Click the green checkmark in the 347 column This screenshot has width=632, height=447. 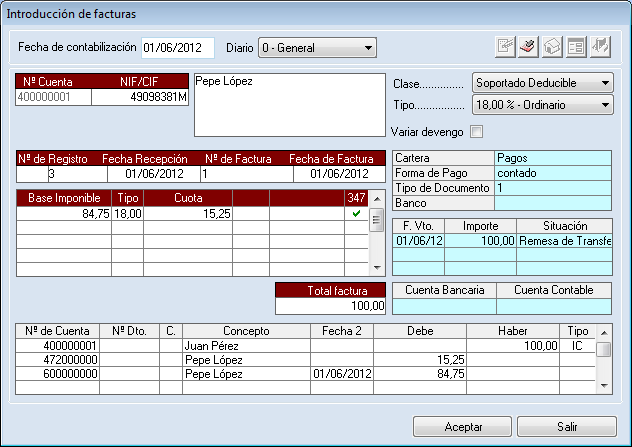pos(357,213)
